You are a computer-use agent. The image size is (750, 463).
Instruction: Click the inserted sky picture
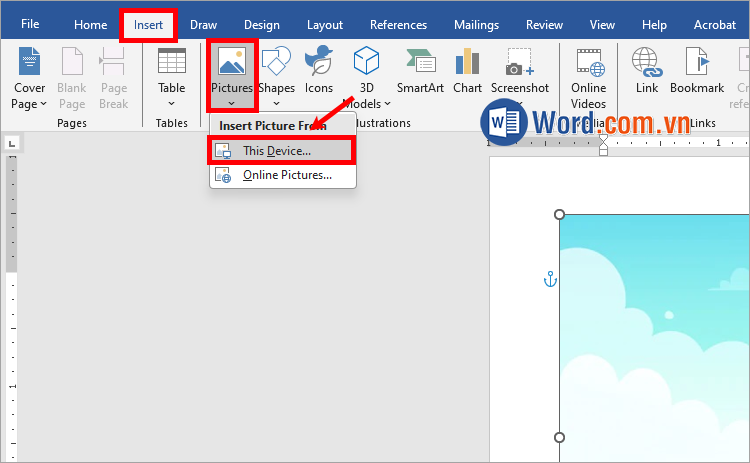tap(655, 340)
